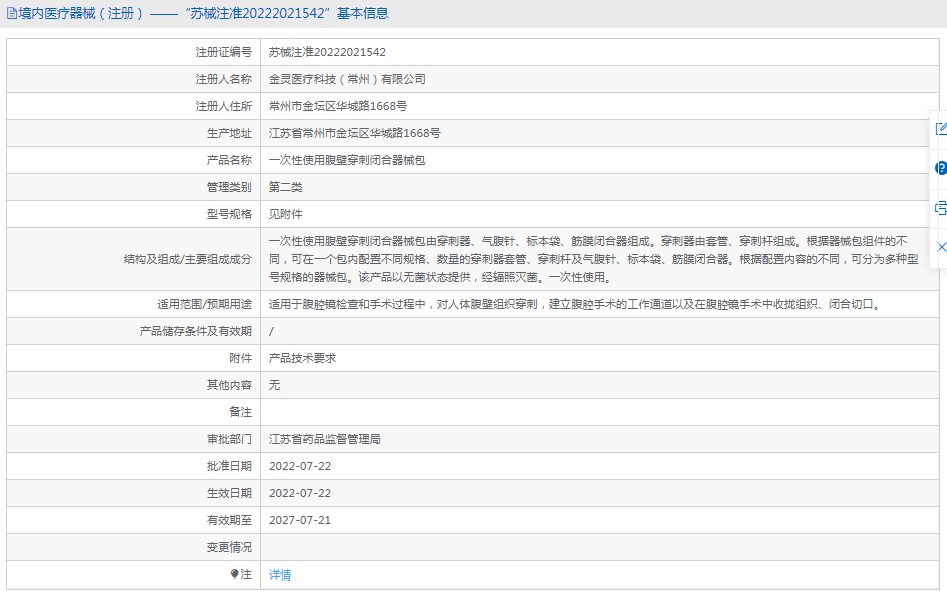Select the 2022-07-22 date in the 生效日期 row
This screenshot has height=596, width=947.
300,493
